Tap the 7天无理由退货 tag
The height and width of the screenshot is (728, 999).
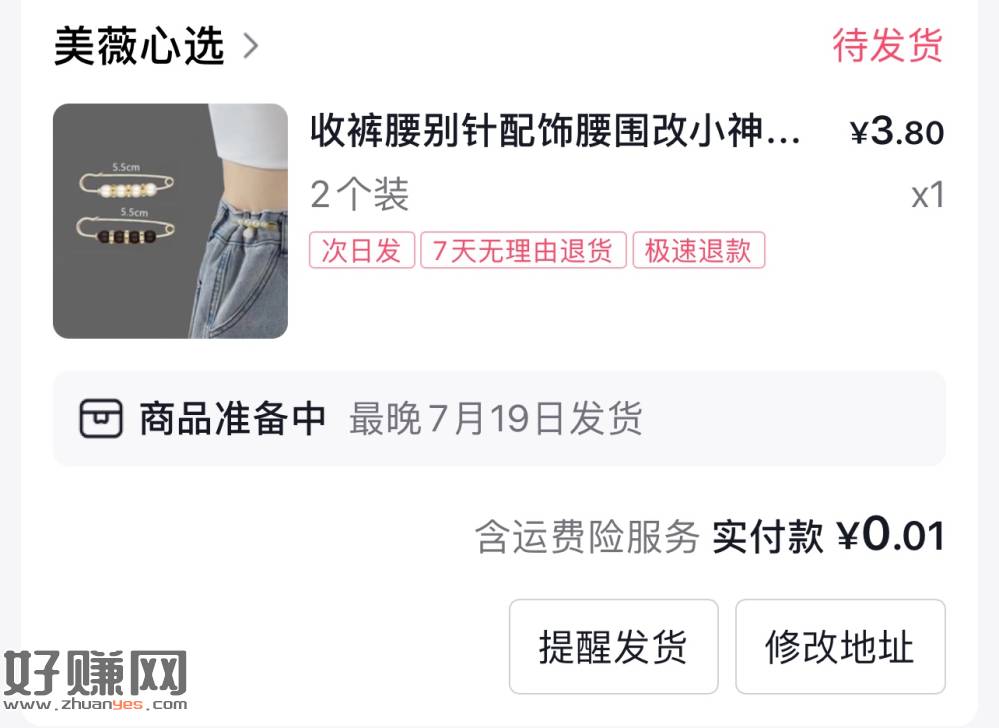pyautogui.click(x=523, y=250)
